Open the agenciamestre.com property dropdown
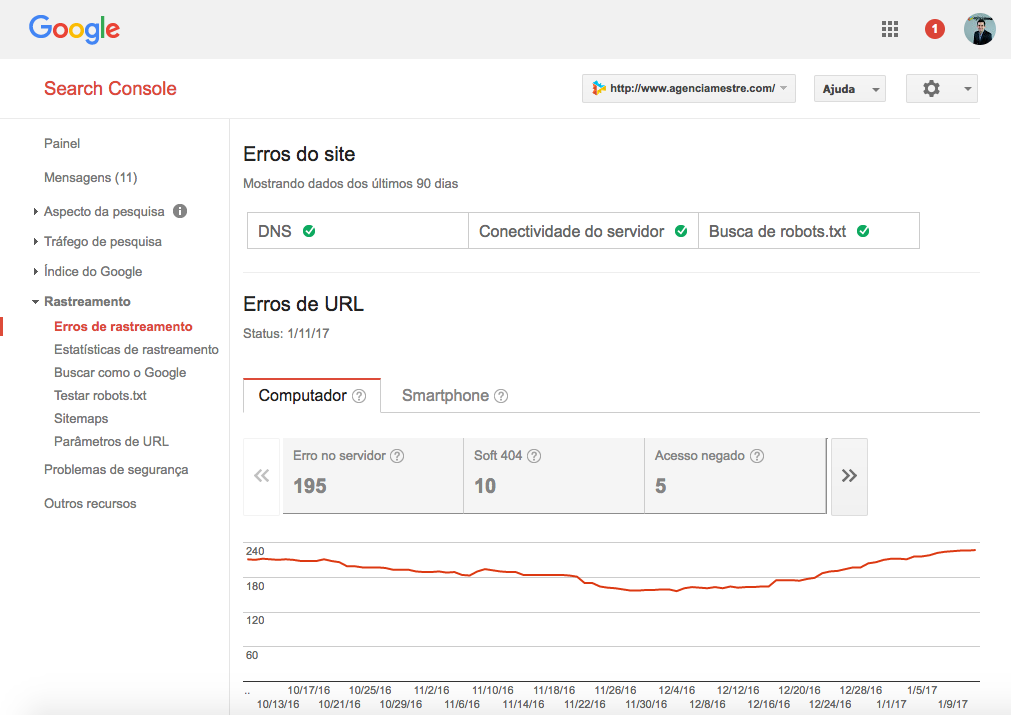This screenshot has height=715, width=1011. click(x=688, y=88)
